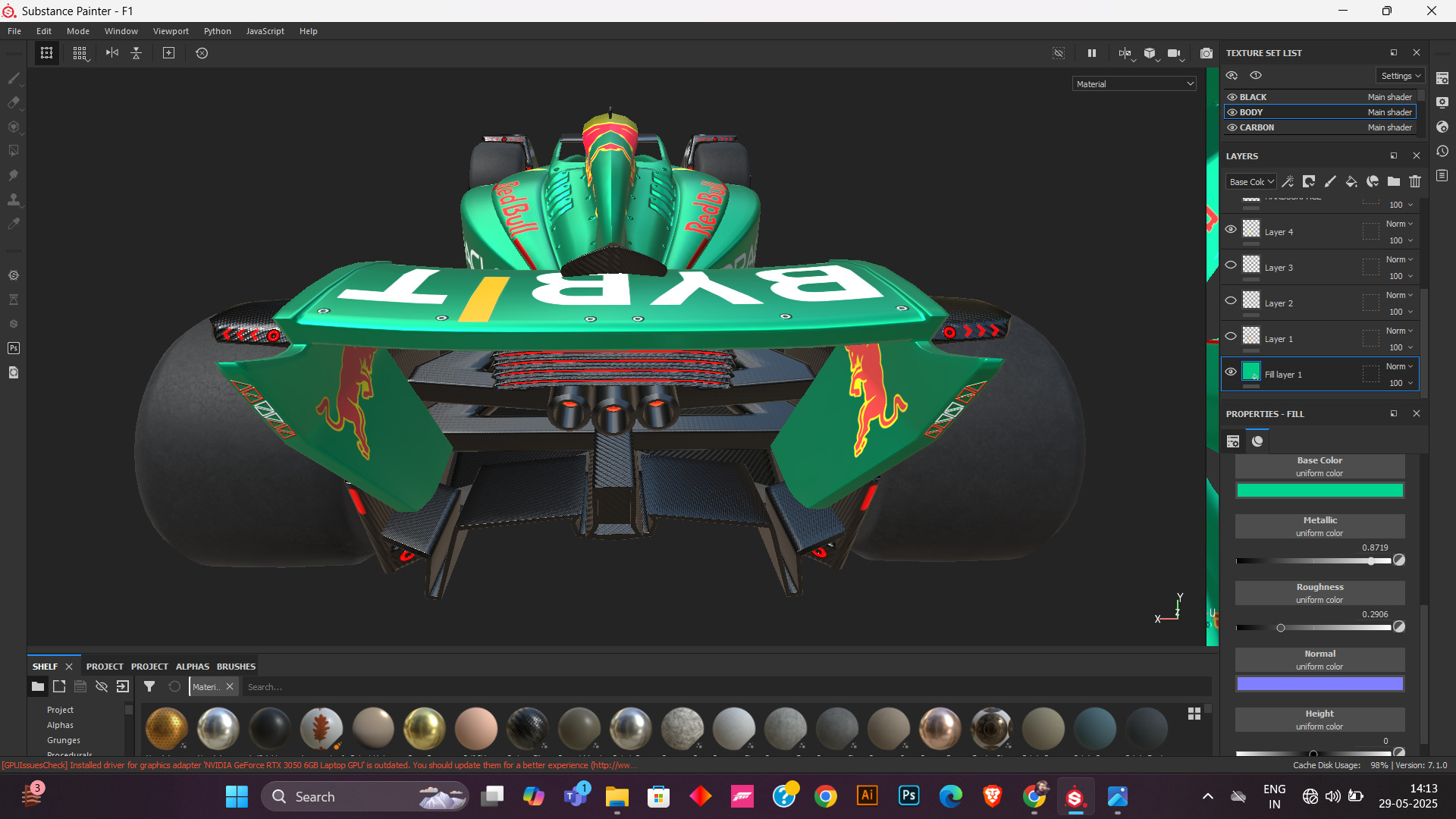The image size is (1456, 819).
Task: Open Texture Set List Settings dropdown
Action: pos(1401,76)
